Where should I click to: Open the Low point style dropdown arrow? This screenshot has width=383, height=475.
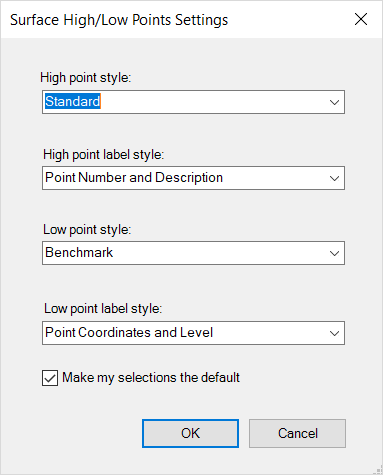click(334, 253)
